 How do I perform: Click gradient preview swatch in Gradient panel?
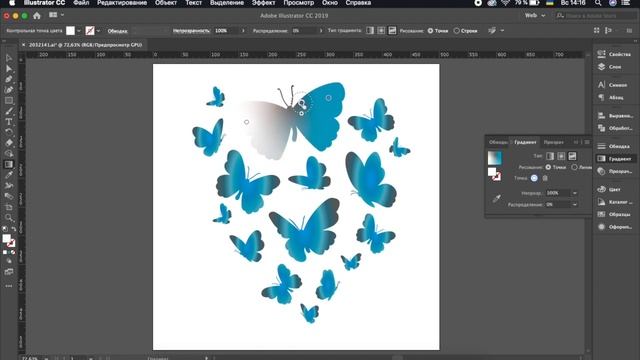click(x=495, y=158)
